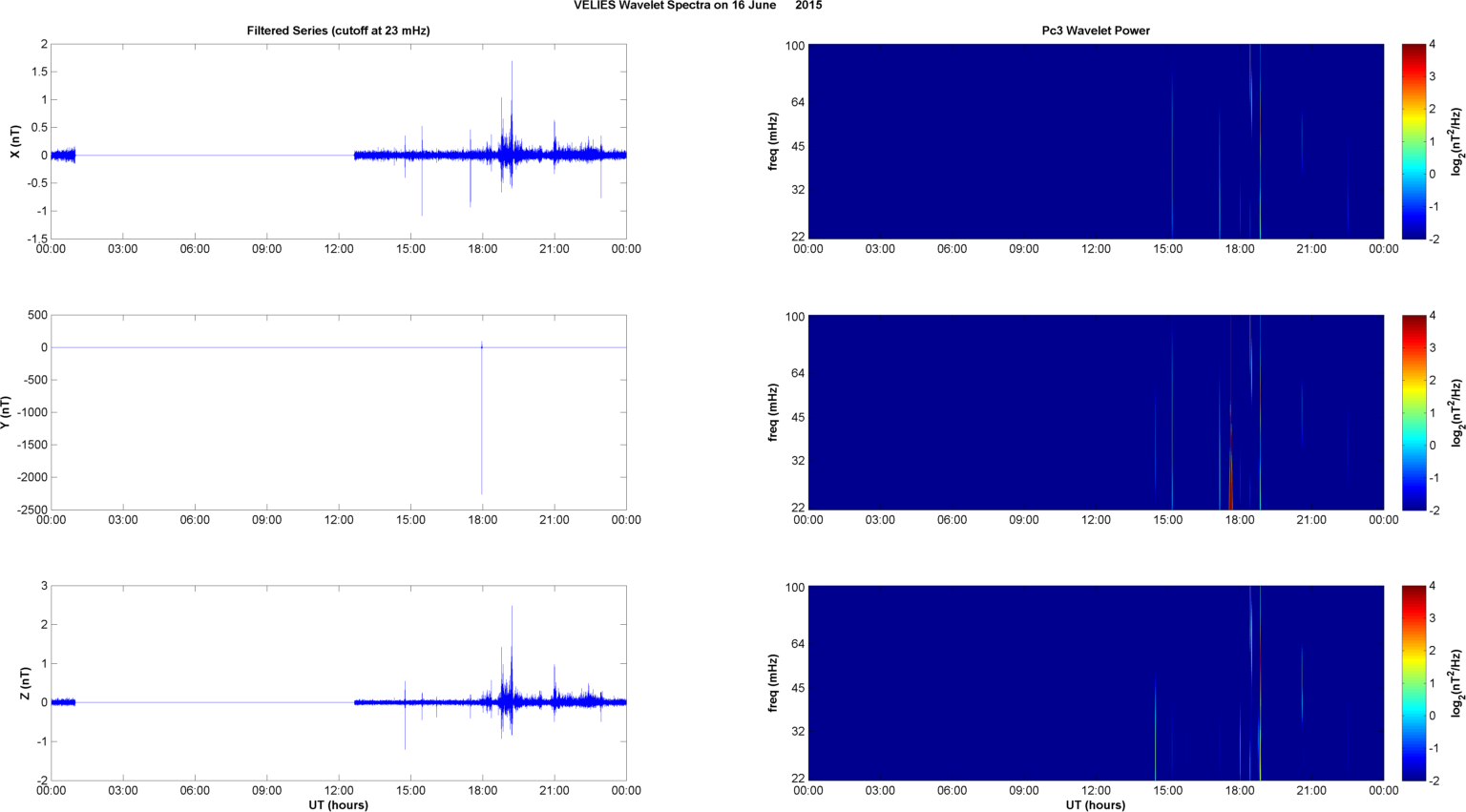This screenshot has height=812, width=1466.
Task: Click 'UT (hours)' label under the Z series plot
Action: (339, 805)
